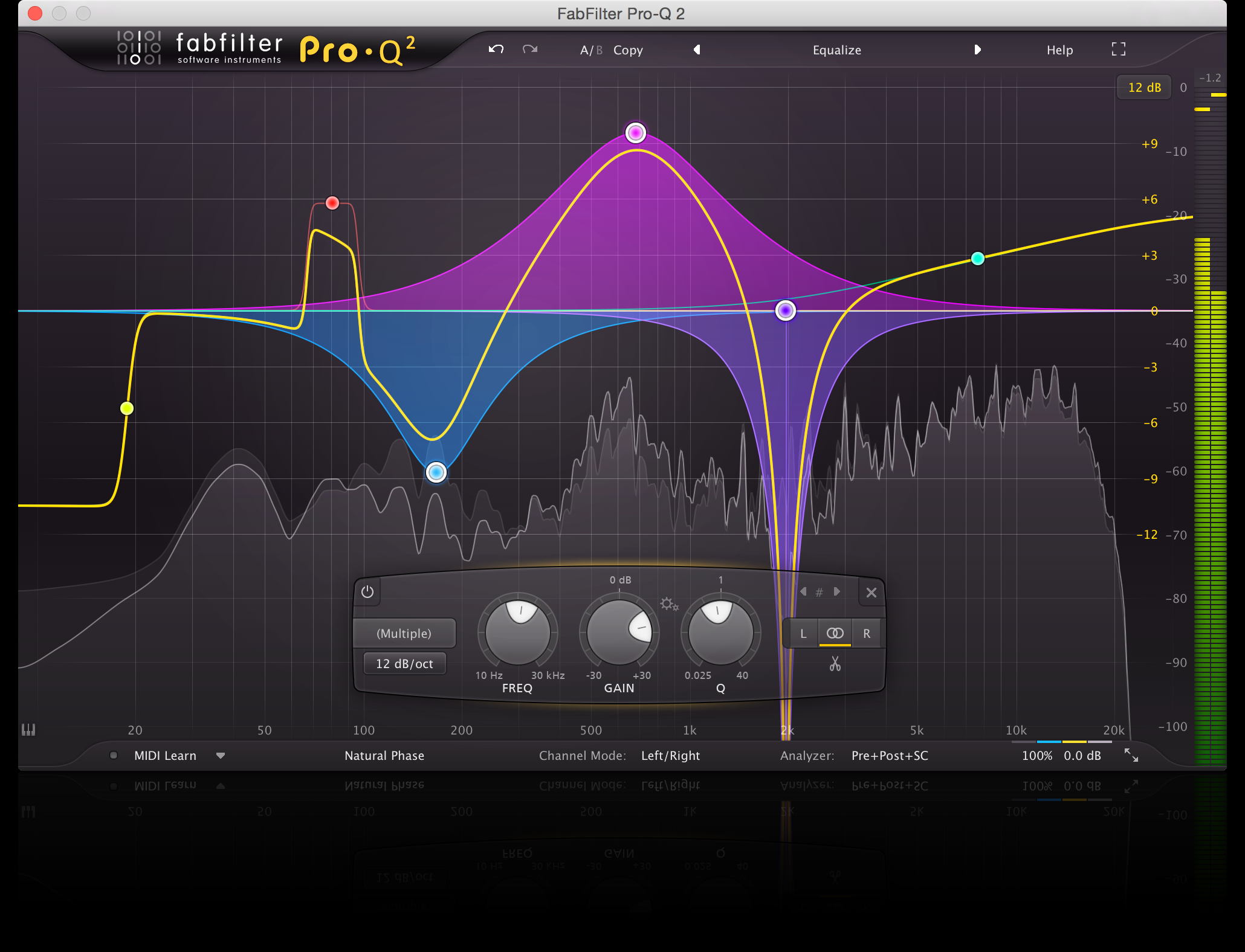Open the Pre+Post+SC analyzer settings
This screenshot has width=1245, height=952.
tap(890, 756)
